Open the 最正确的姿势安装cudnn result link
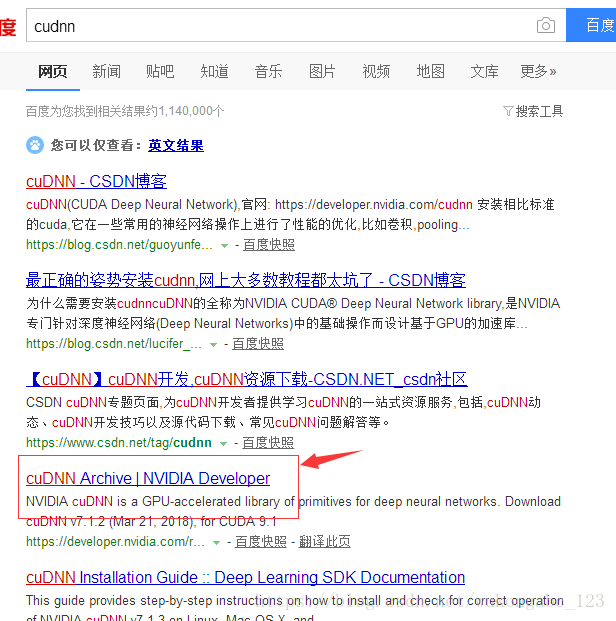This screenshot has width=616, height=621. pos(246,280)
